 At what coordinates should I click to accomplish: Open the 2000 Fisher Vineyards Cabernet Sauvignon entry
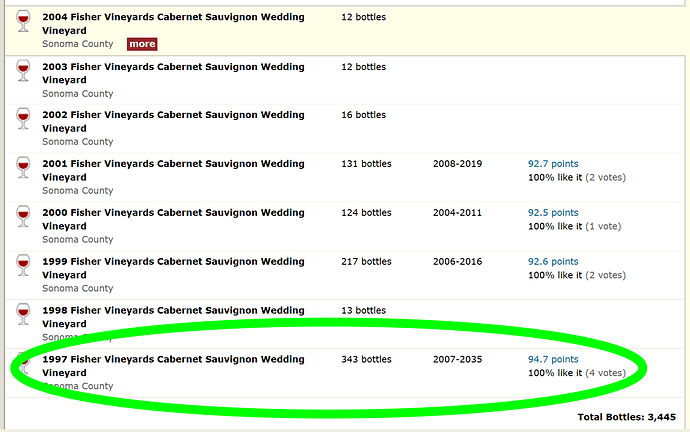(173, 219)
